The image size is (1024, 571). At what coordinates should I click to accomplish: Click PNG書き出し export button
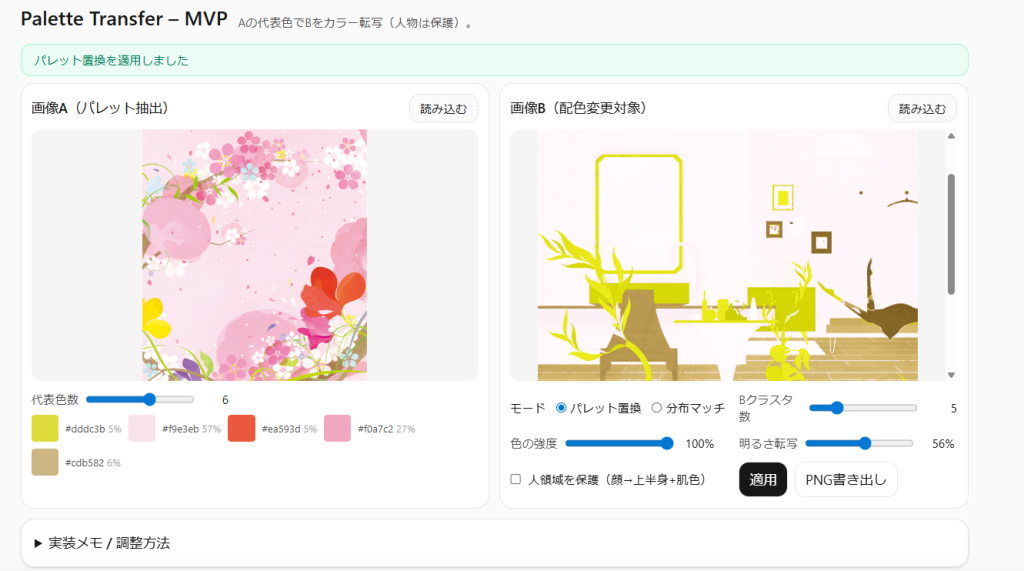(x=846, y=479)
